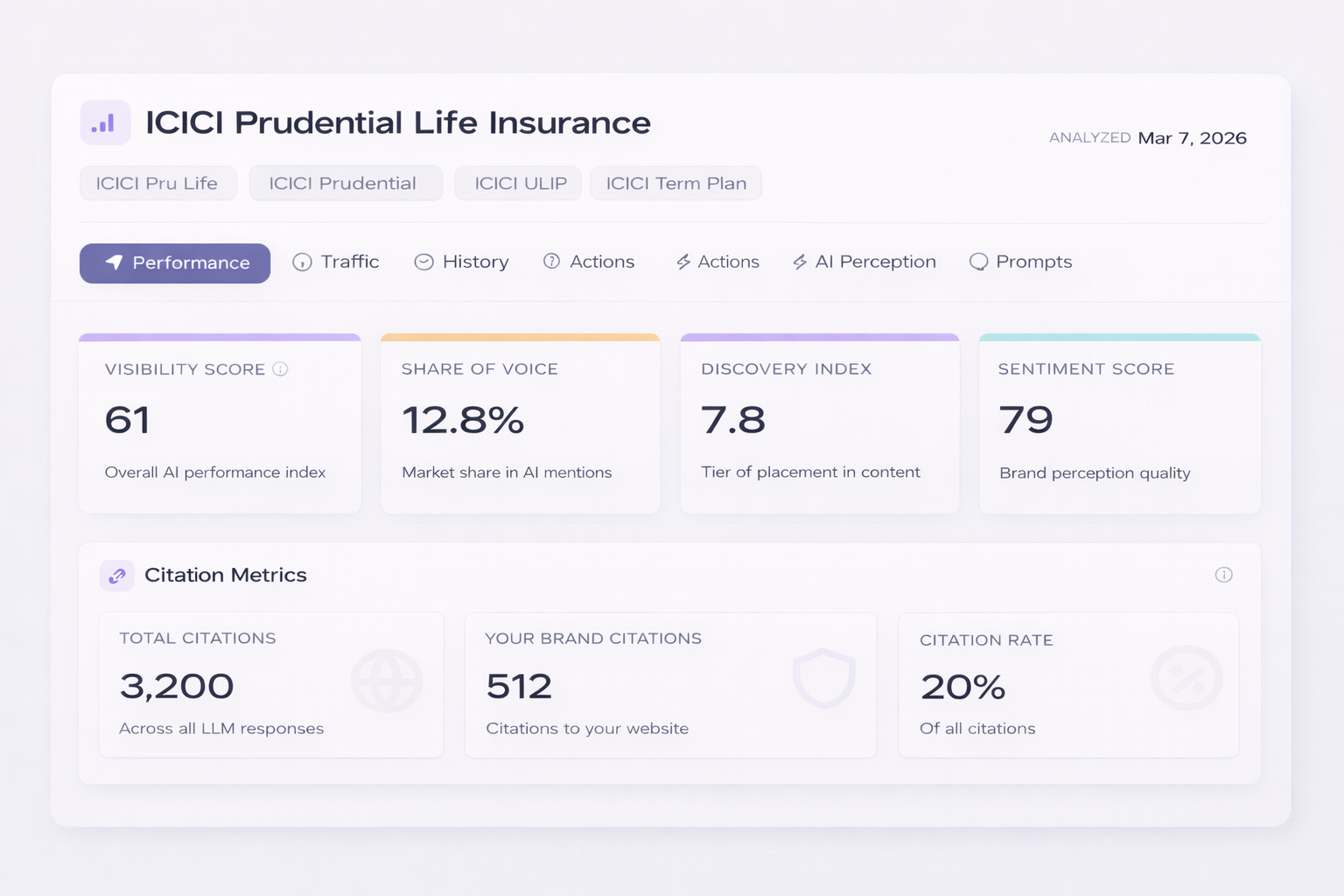Click the ICICI Term Plan tag

click(x=675, y=184)
